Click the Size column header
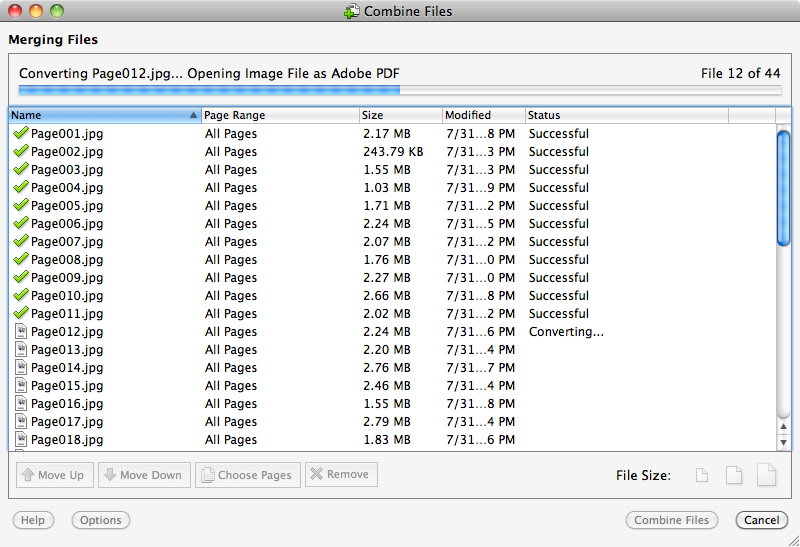 400,115
